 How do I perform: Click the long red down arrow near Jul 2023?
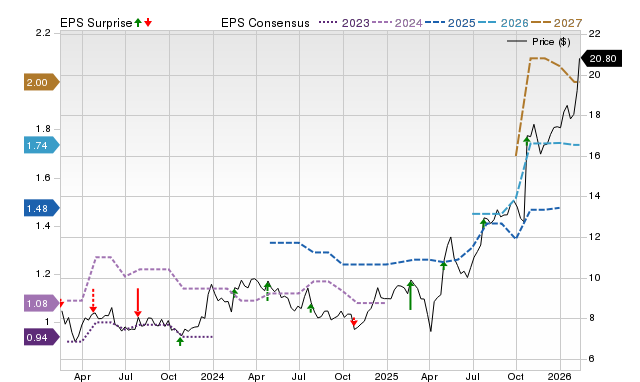tap(138, 302)
